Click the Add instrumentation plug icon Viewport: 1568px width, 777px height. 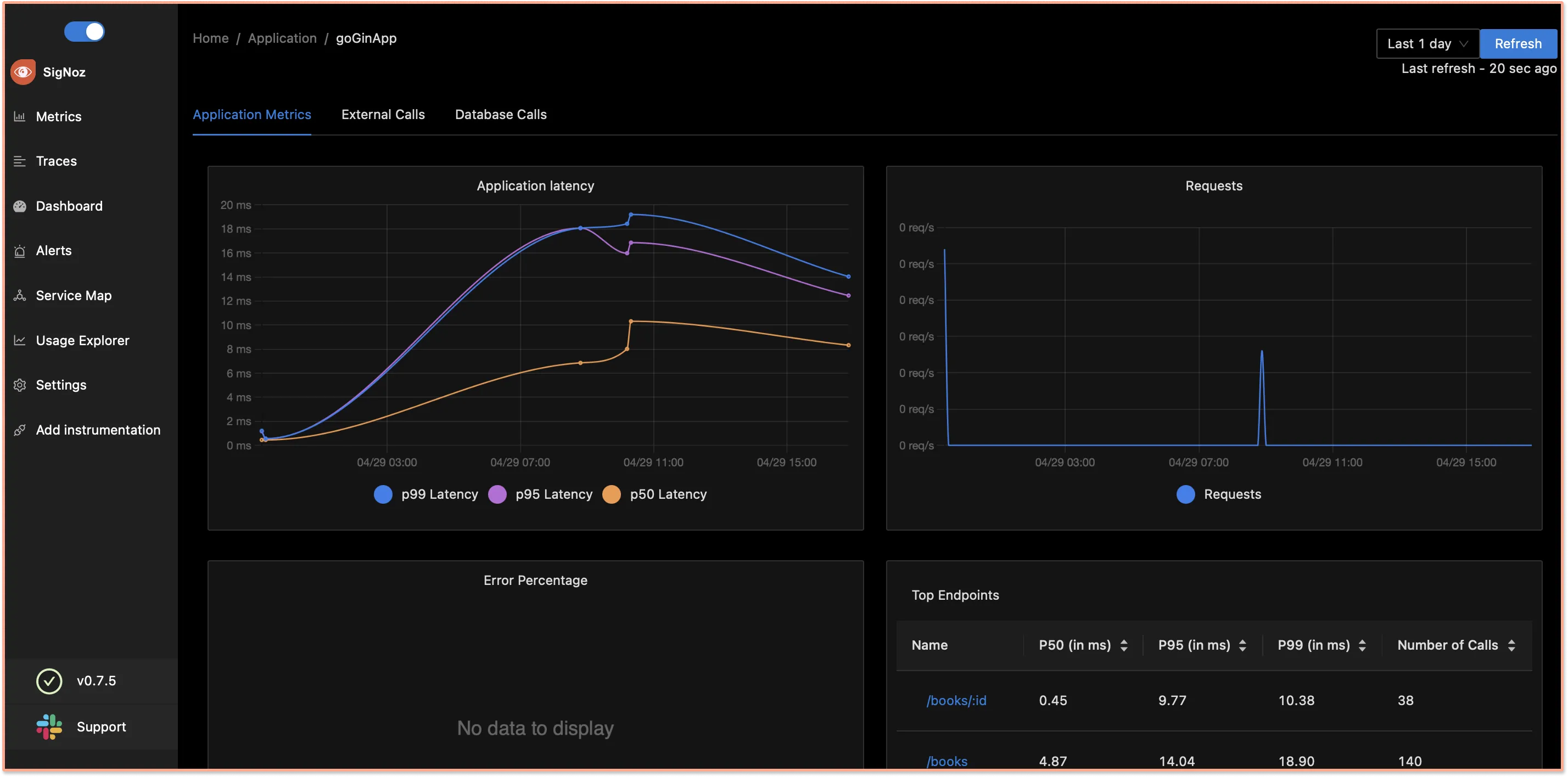click(x=19, y=430)
